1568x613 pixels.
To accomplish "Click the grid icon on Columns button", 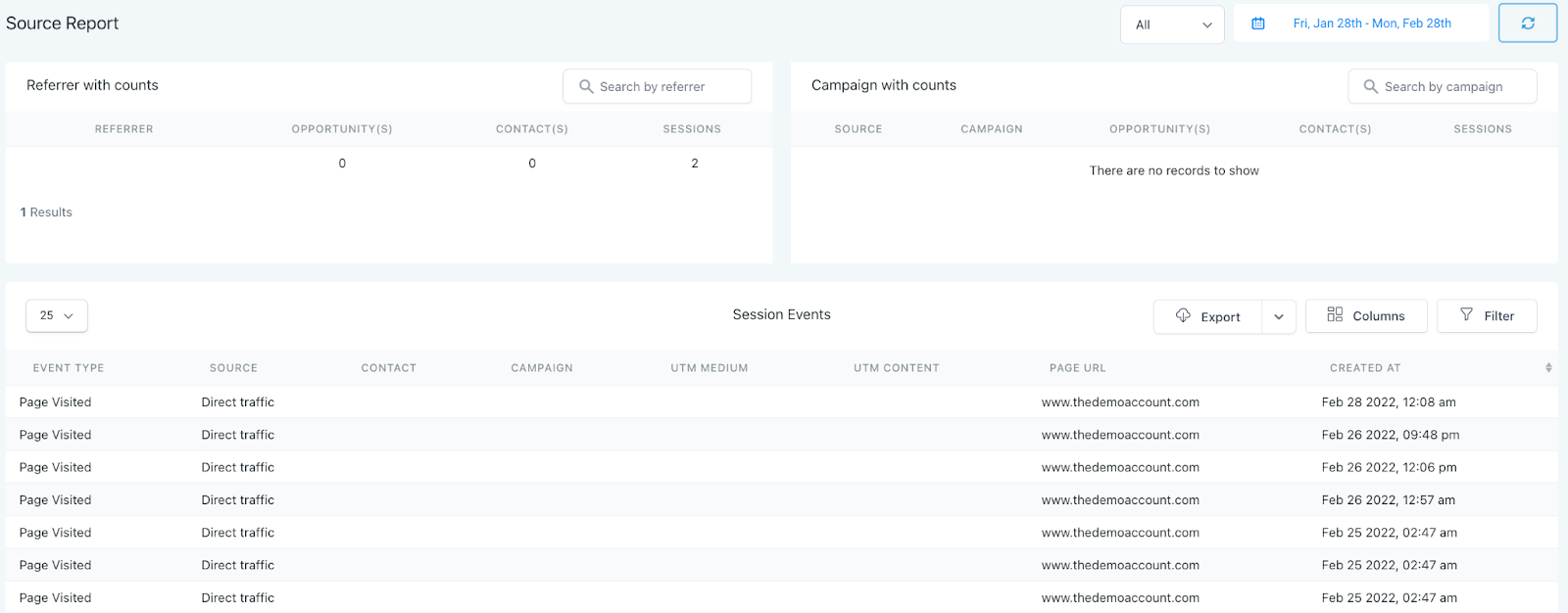I will tap(1335, 314).
